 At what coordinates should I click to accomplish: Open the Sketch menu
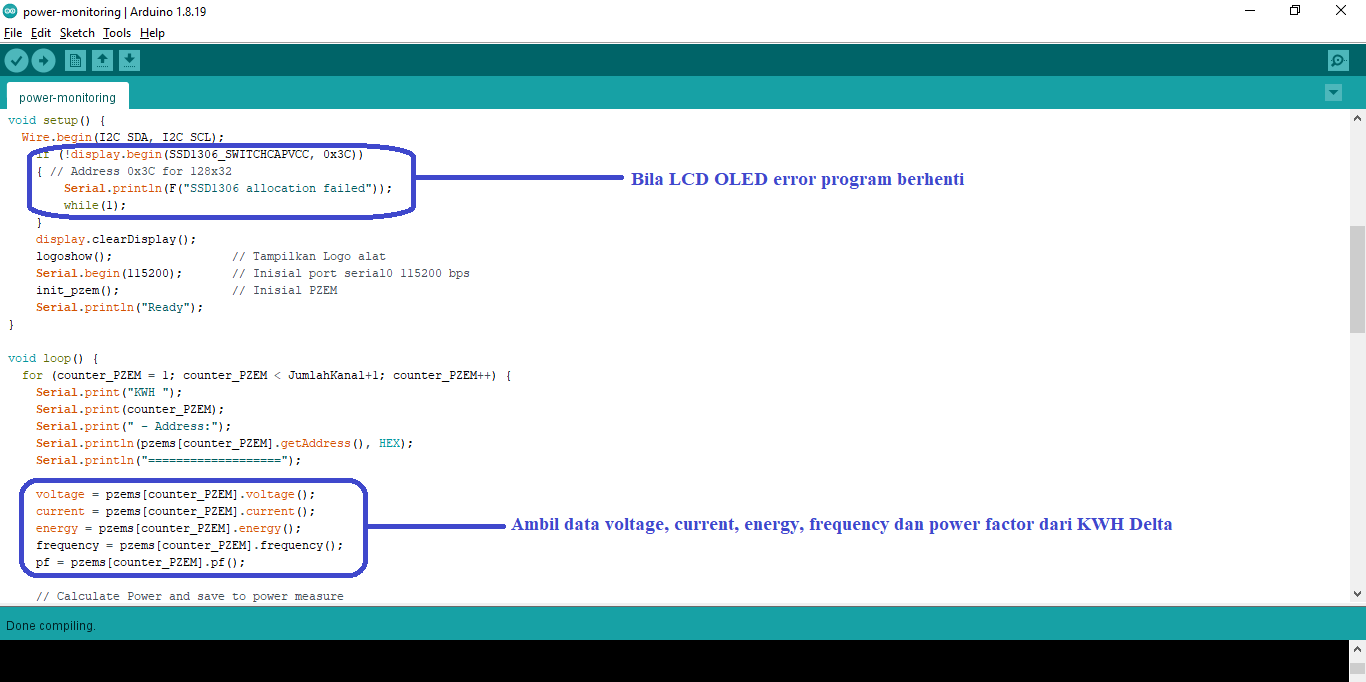(x=77, y=33)
